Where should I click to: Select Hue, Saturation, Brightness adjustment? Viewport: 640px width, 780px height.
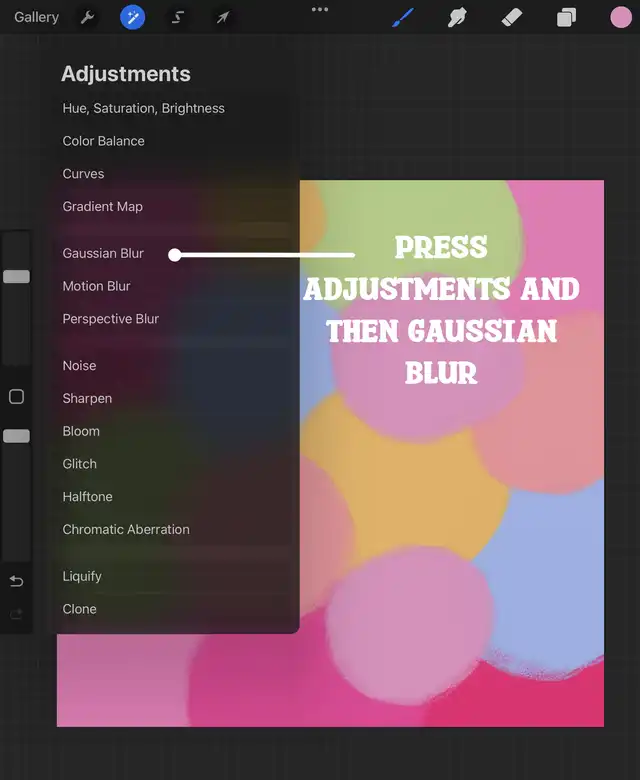pyautogui.click(x=143, y=108)
